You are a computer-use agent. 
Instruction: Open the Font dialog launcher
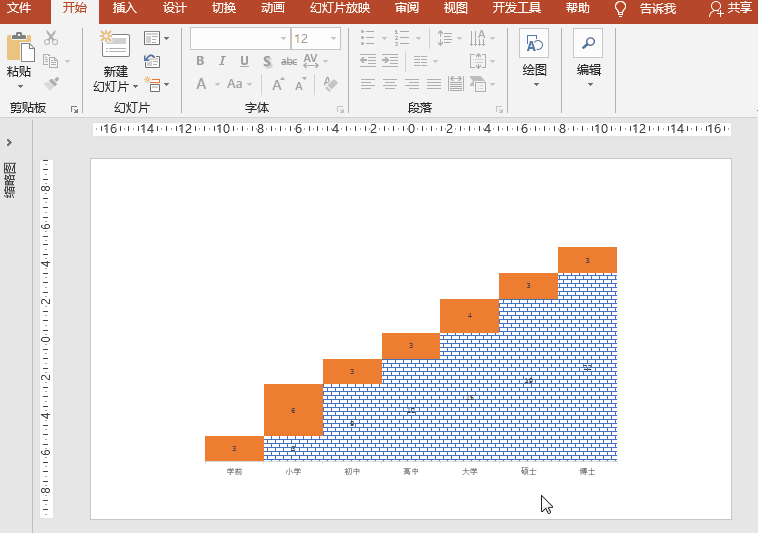(340, 110)
